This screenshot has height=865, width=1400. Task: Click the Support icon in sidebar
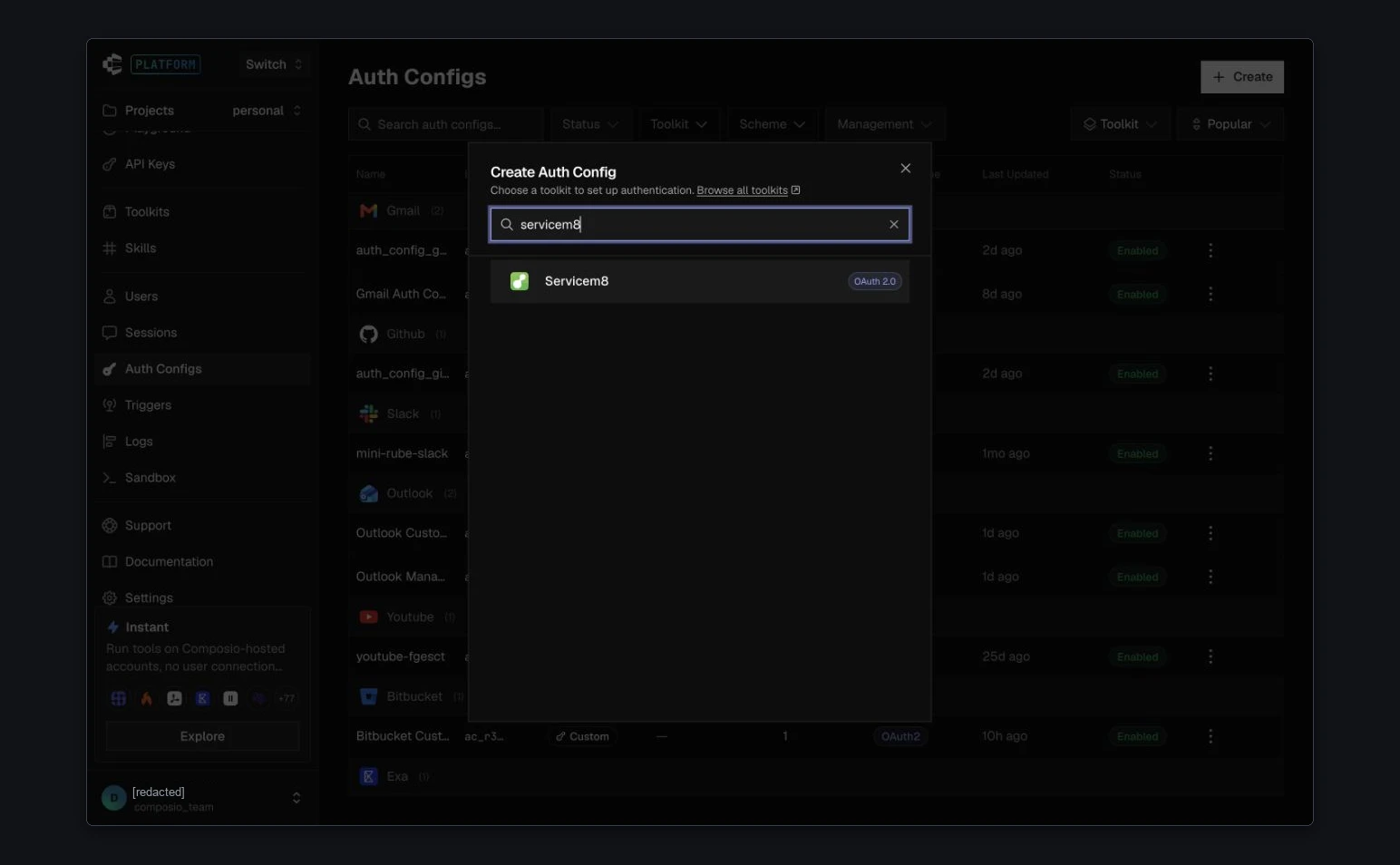click(110, 526)
